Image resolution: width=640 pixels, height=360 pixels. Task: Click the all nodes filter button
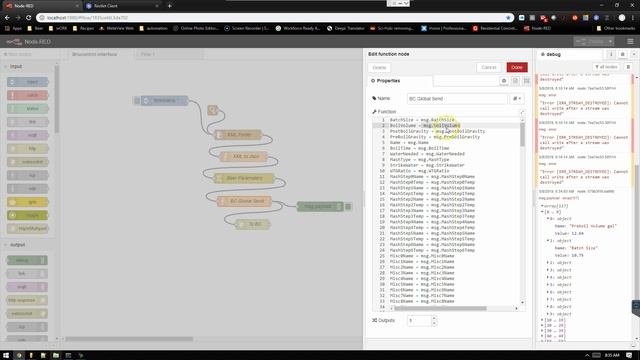coord(606,67)
